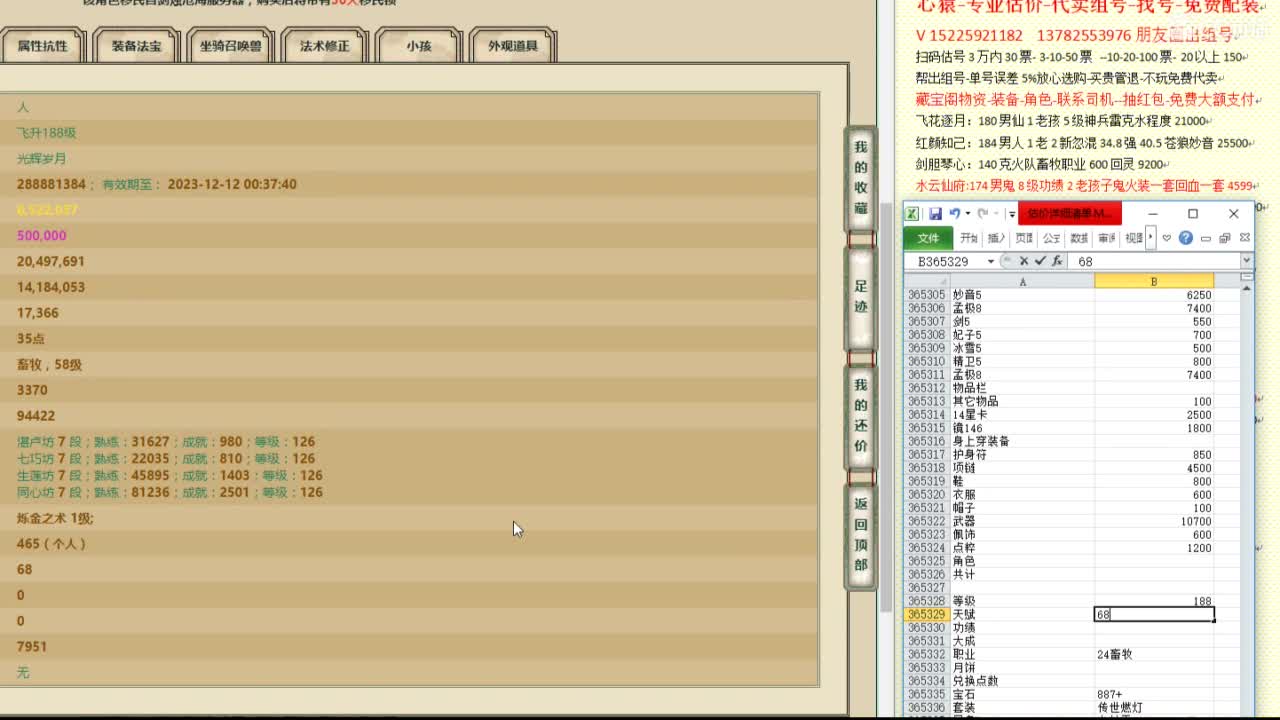This screenshot has width=1280, height=720.
Task: Click the cell labeled 身上穿装备
Action: point(1022,441)
